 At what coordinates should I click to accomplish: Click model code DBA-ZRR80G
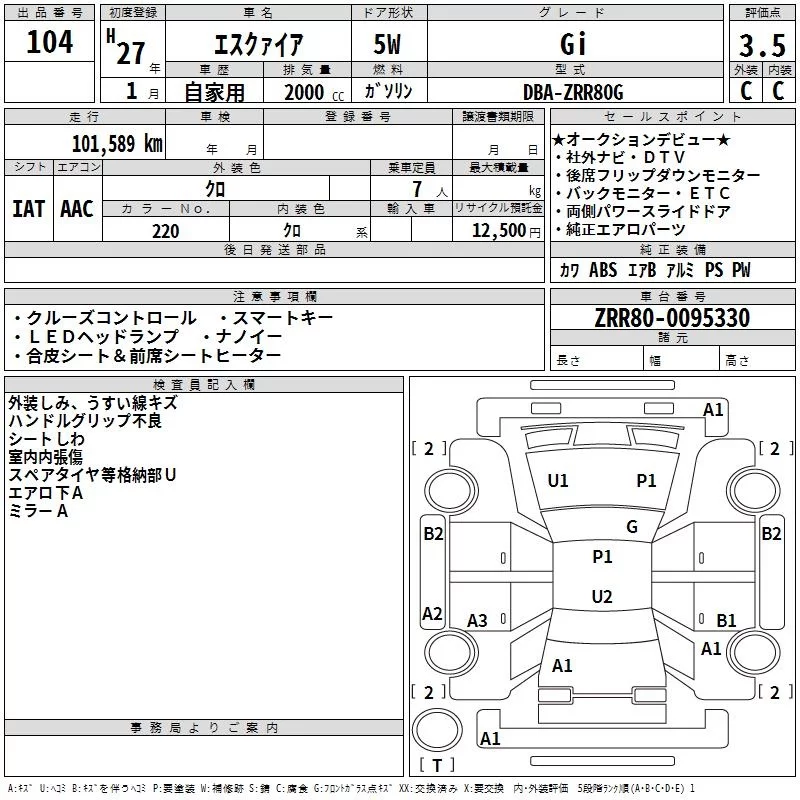point(573,92)
